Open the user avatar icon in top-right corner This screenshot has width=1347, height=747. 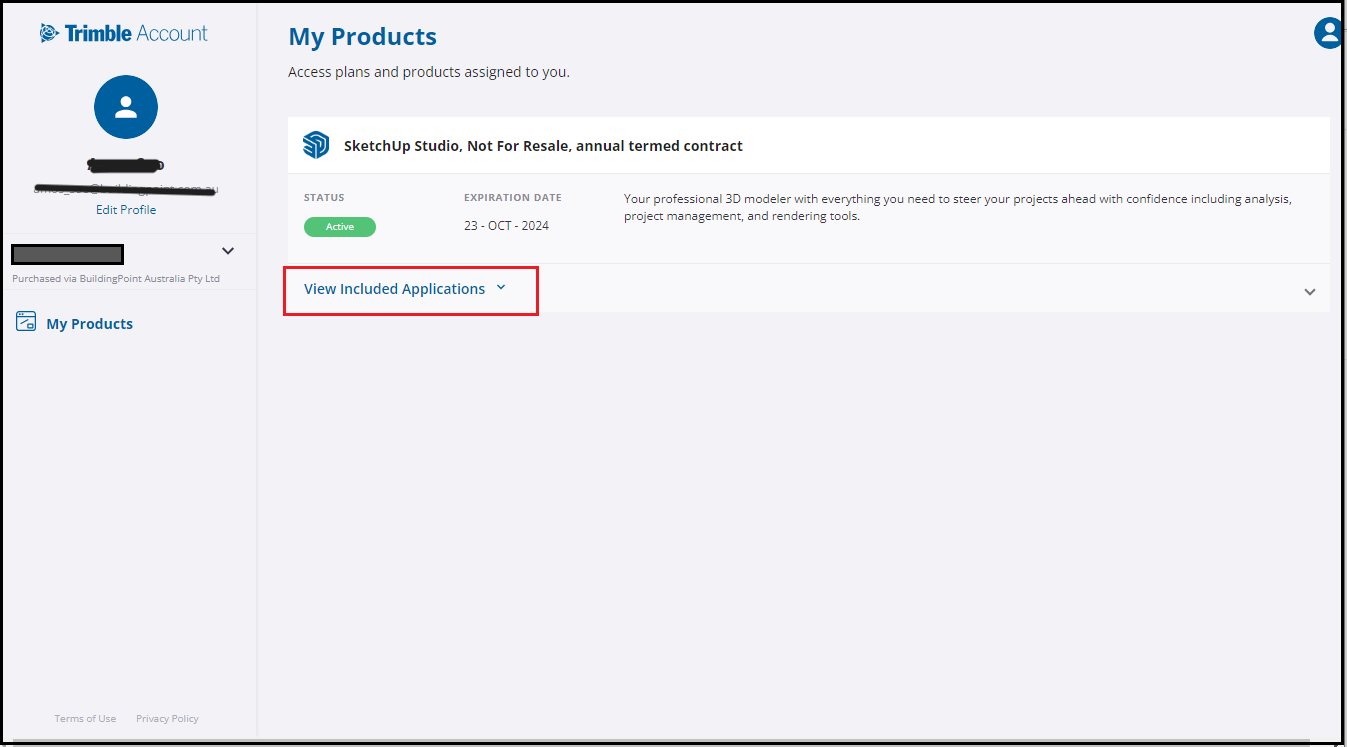(x=1328, y=32)
